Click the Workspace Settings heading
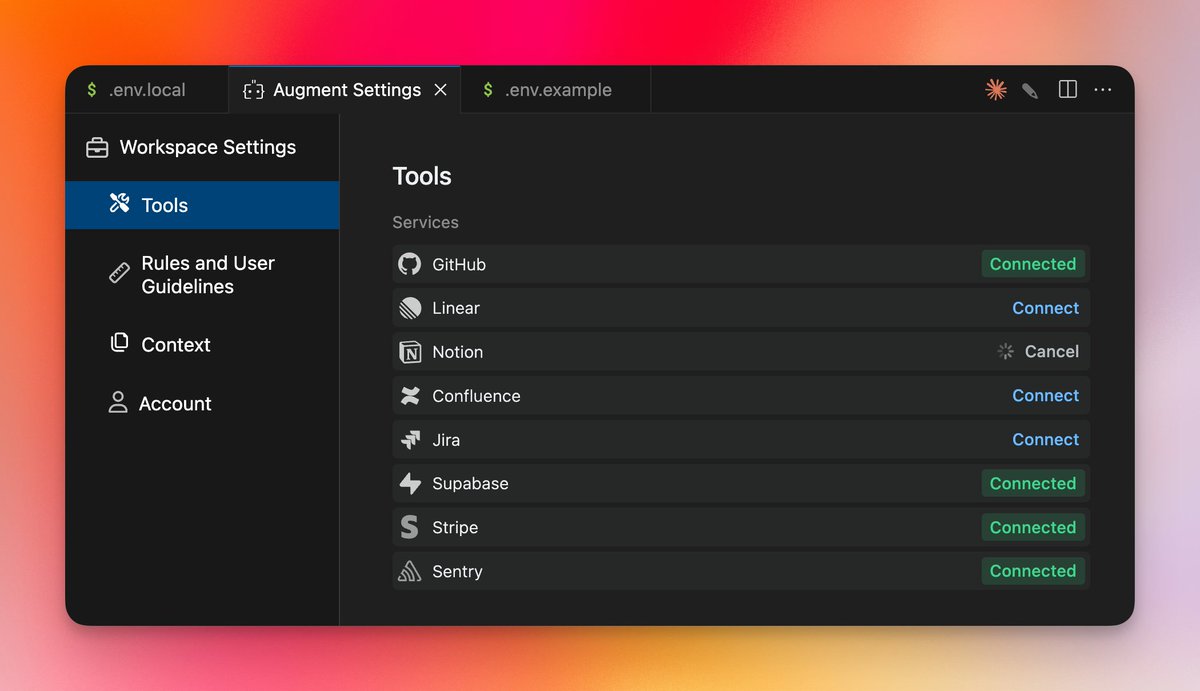The height and width of the screenshot is (691, 1200). tap(208, 148)
